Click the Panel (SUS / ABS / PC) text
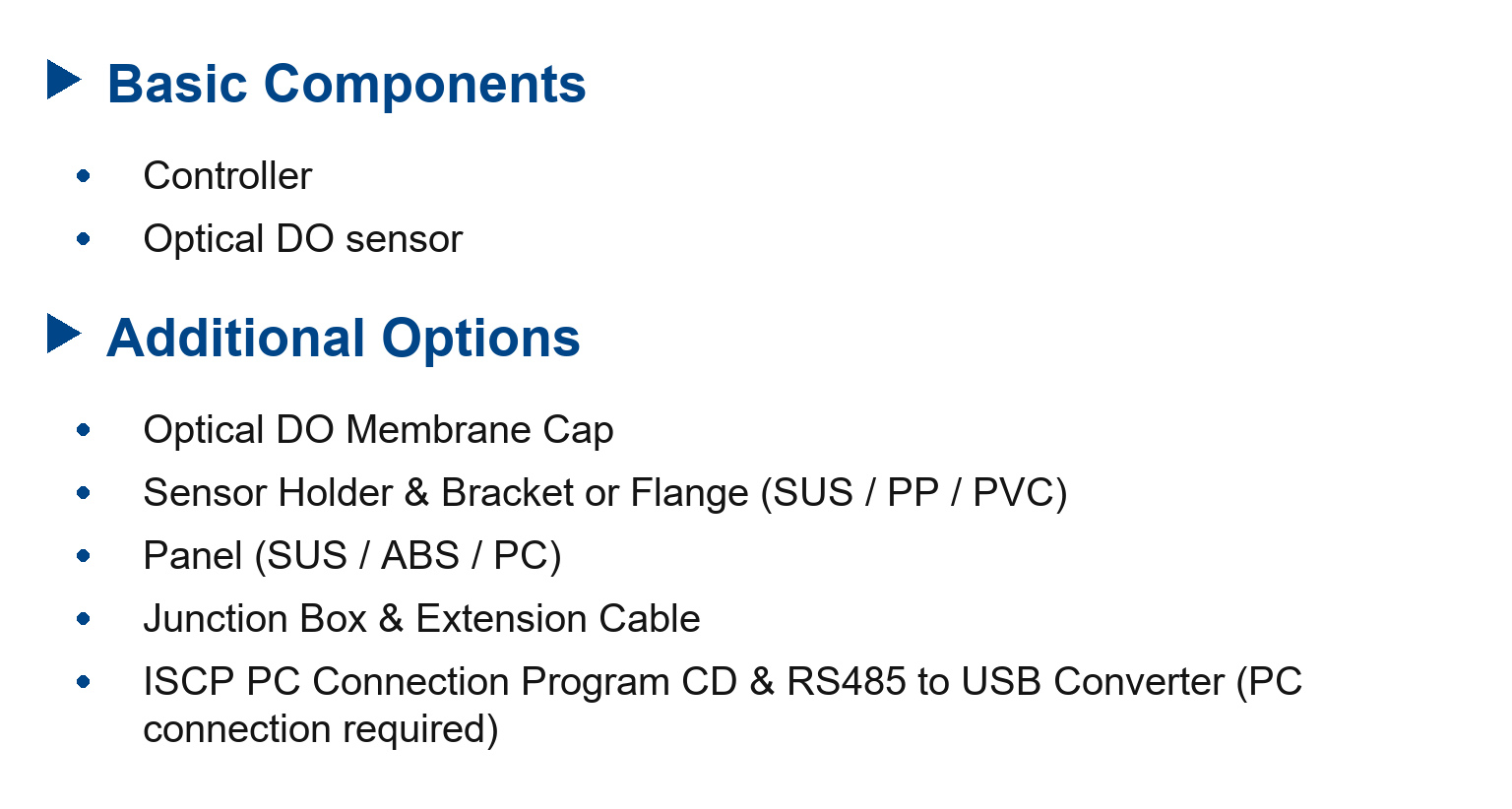Screen dimensions: 1512x809 coord(352,556)
